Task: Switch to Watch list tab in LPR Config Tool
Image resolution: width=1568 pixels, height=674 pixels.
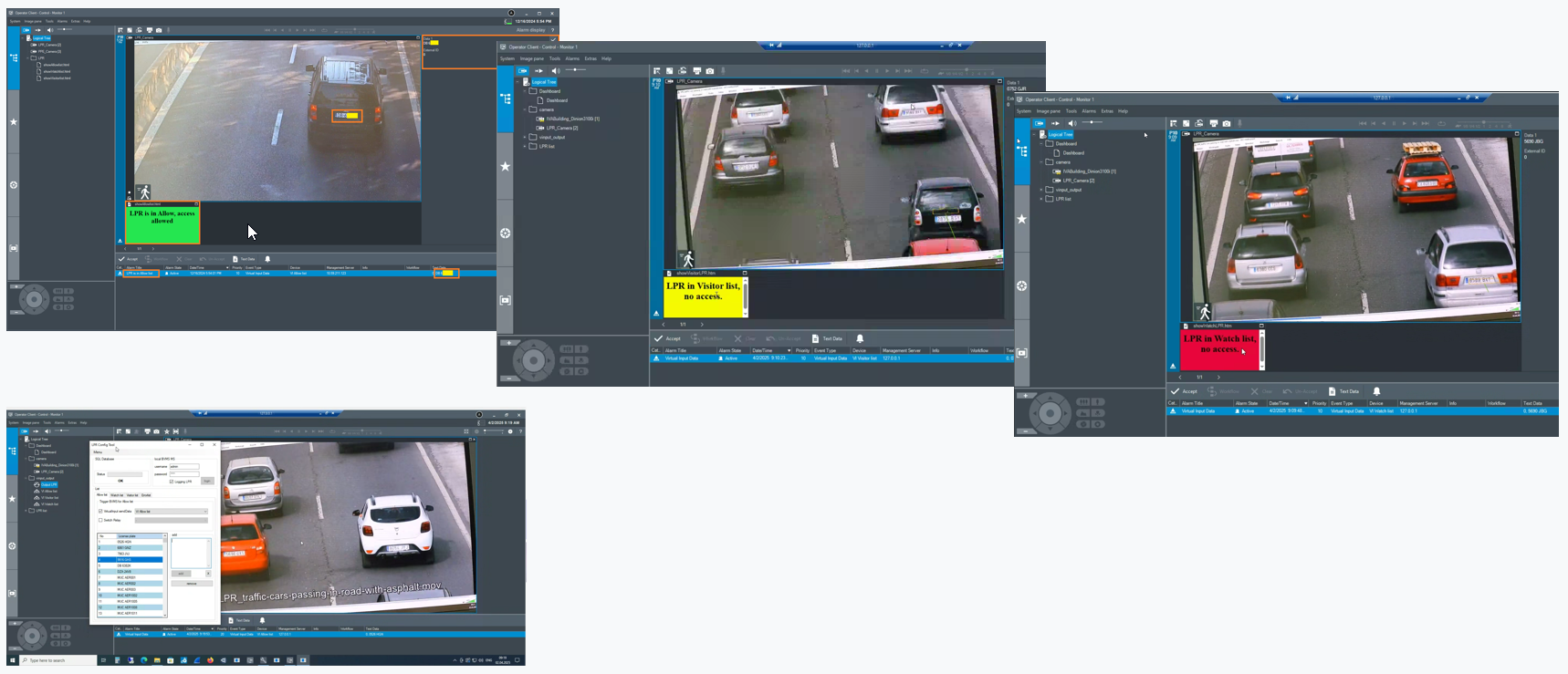Action: [x=117, y=495]
